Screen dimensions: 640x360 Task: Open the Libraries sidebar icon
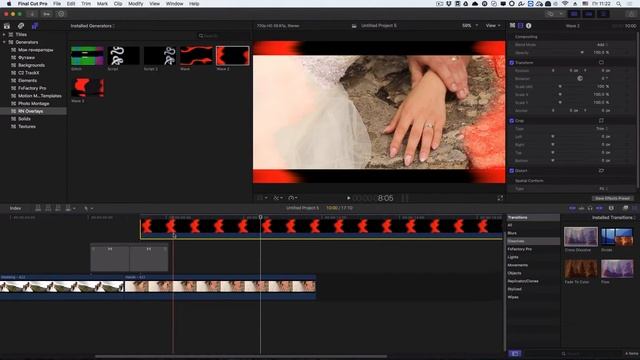7,26
